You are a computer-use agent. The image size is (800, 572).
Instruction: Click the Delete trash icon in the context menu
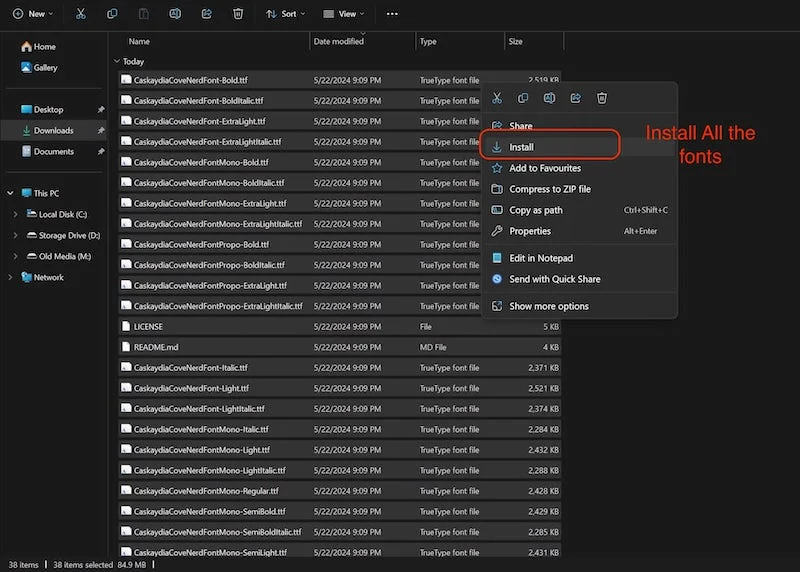(x=602, y=98)
